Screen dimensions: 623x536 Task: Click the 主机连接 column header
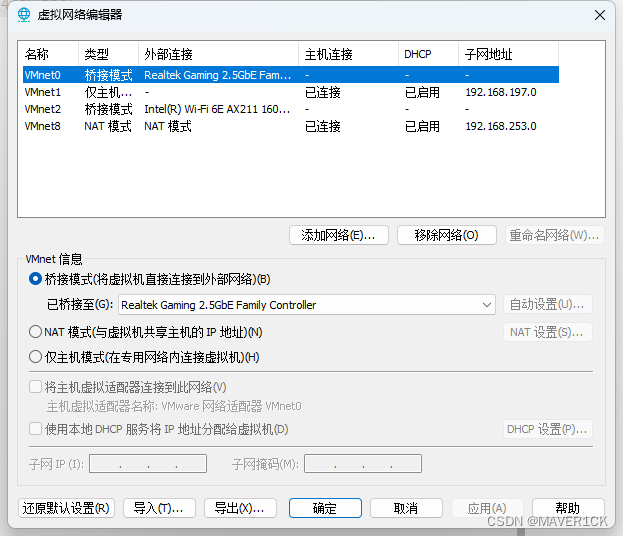[x=348, y=54]
